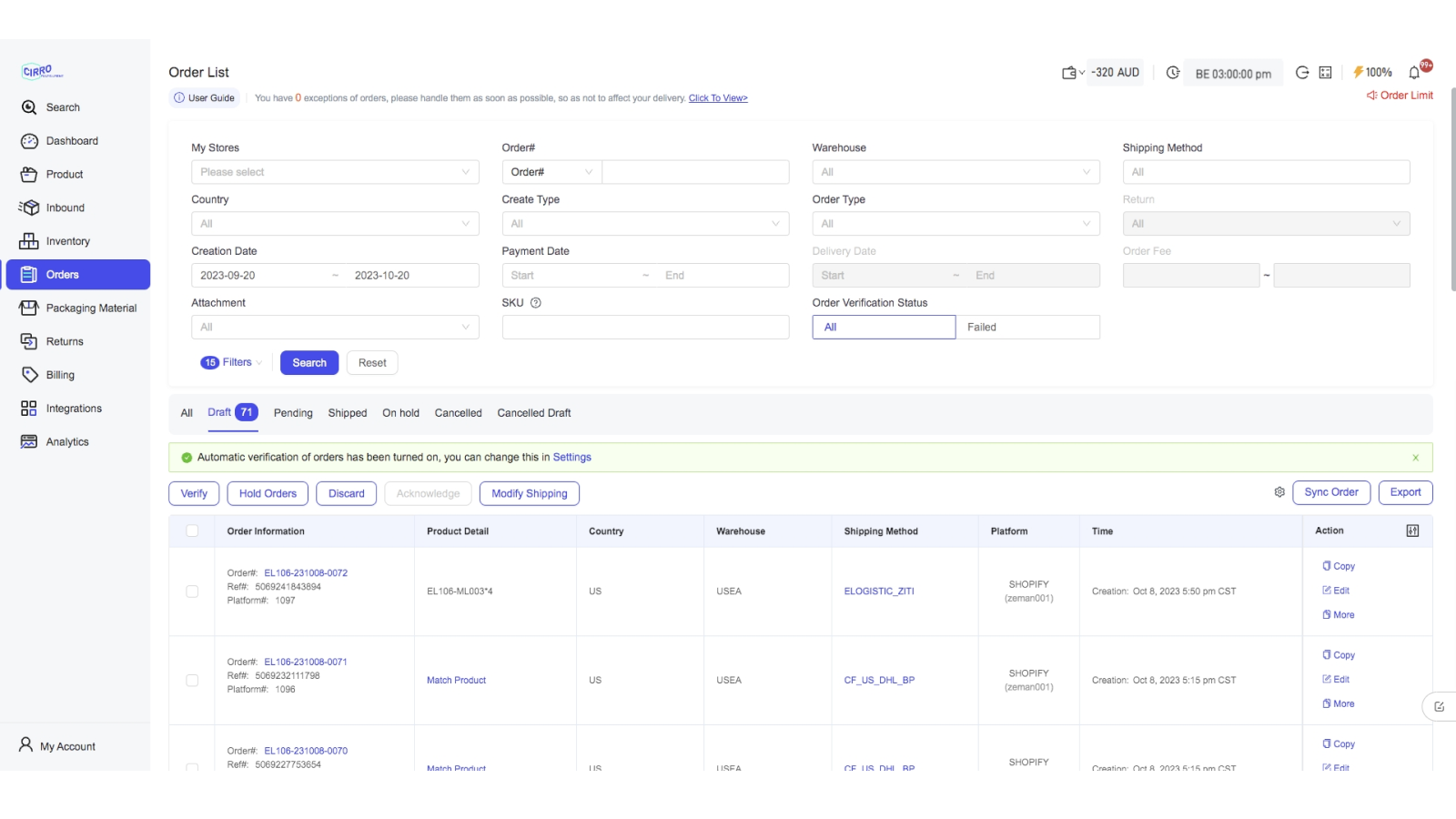The width and height of the screenshot is (1456, 819).
Task: Open More for order EL106-231008-0072
Action: click(1339, 615)
